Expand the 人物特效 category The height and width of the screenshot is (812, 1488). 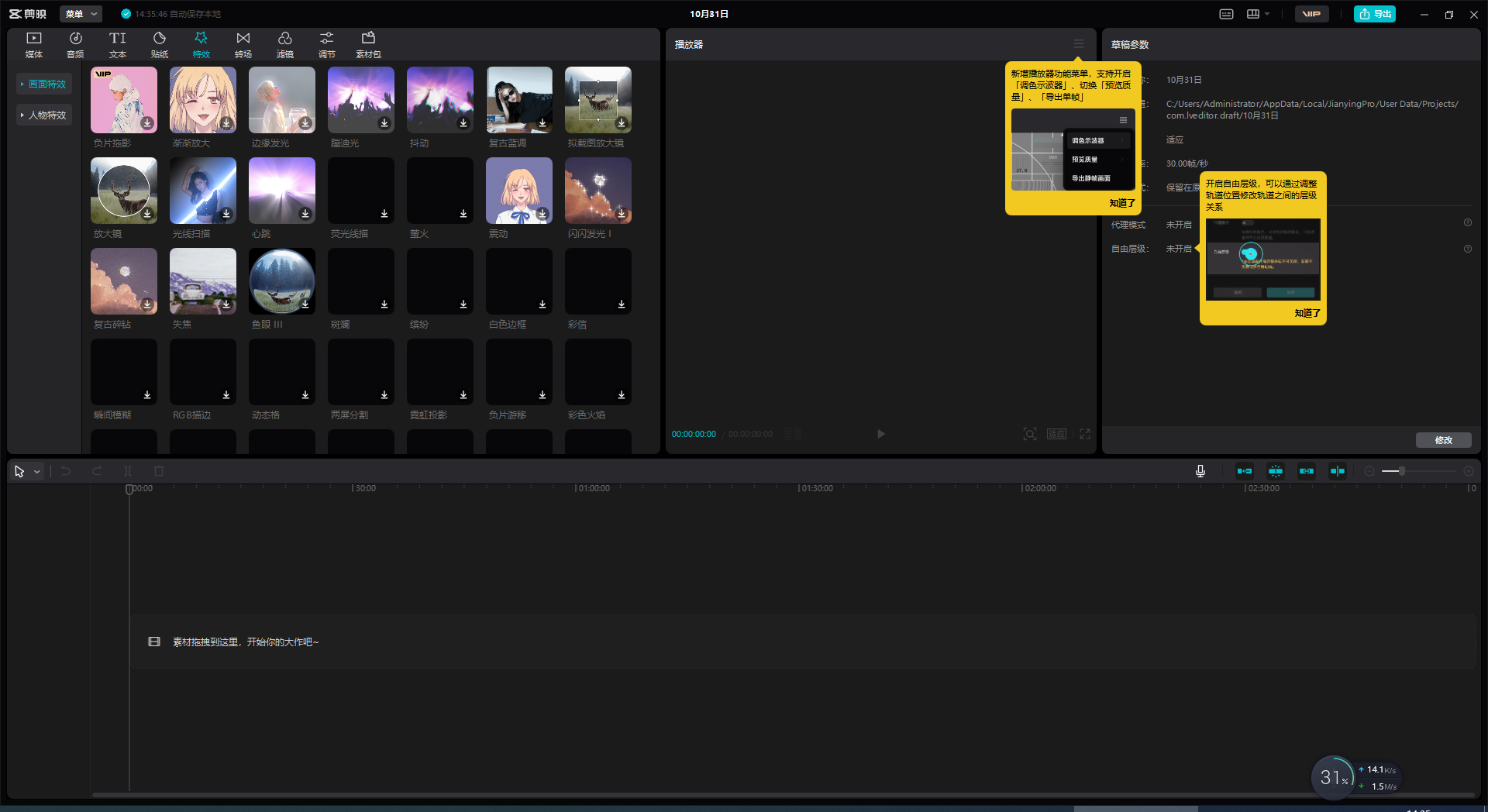point(44,115)
